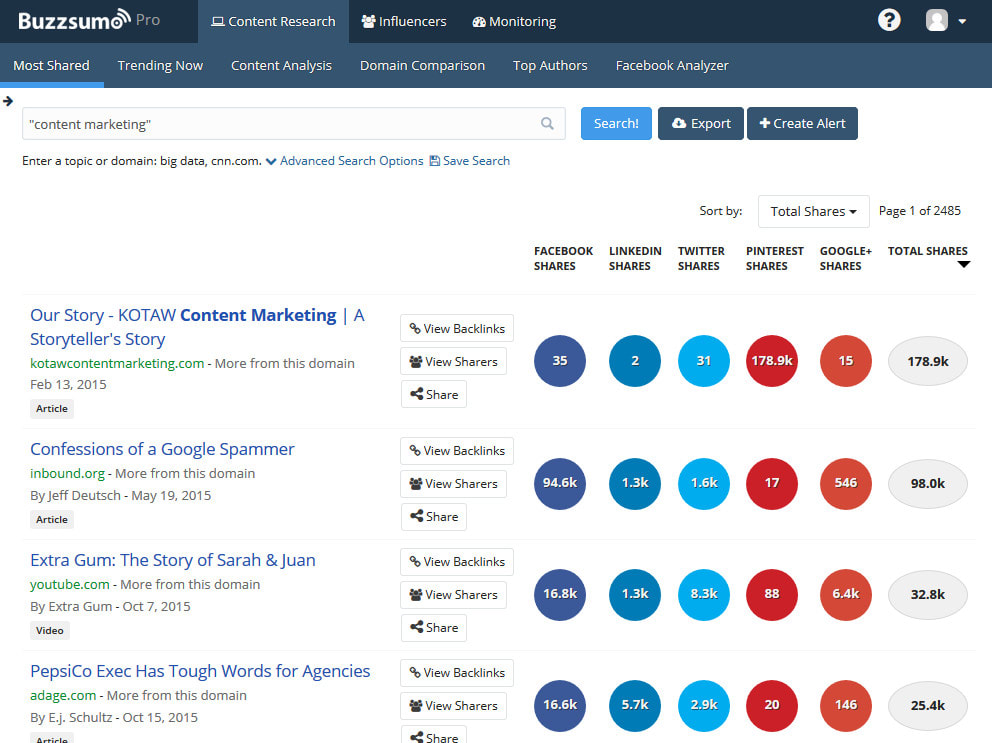Click the Export button
The image size is (992, 743).
[x=701, y=123]
